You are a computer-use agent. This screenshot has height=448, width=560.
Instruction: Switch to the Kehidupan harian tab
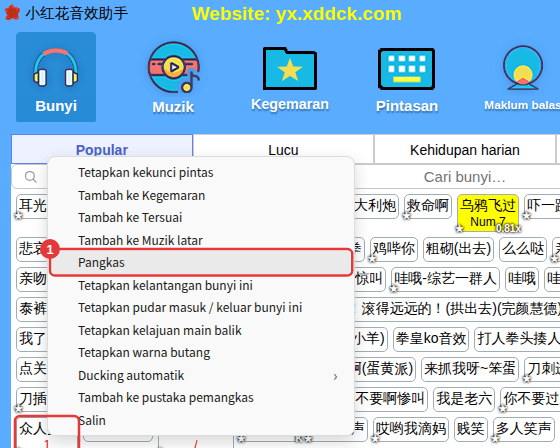click(464, 150)
